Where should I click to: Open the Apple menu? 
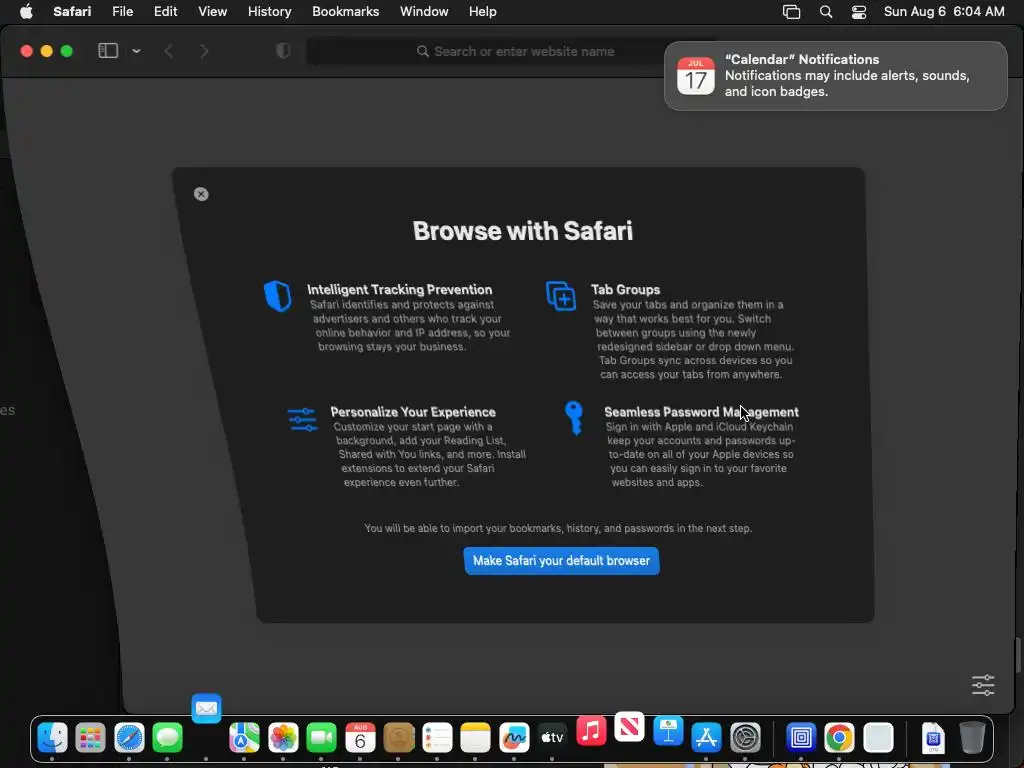(x=26, y=11)
